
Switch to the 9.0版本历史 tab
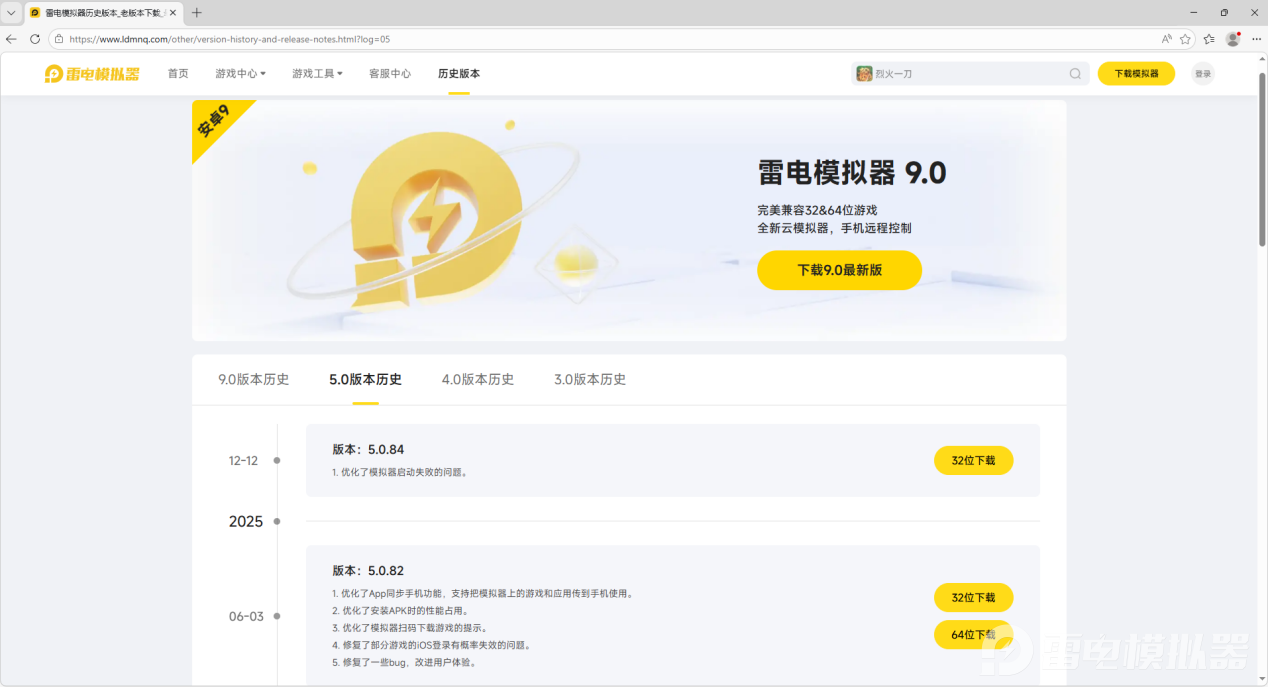click(254, 380)
